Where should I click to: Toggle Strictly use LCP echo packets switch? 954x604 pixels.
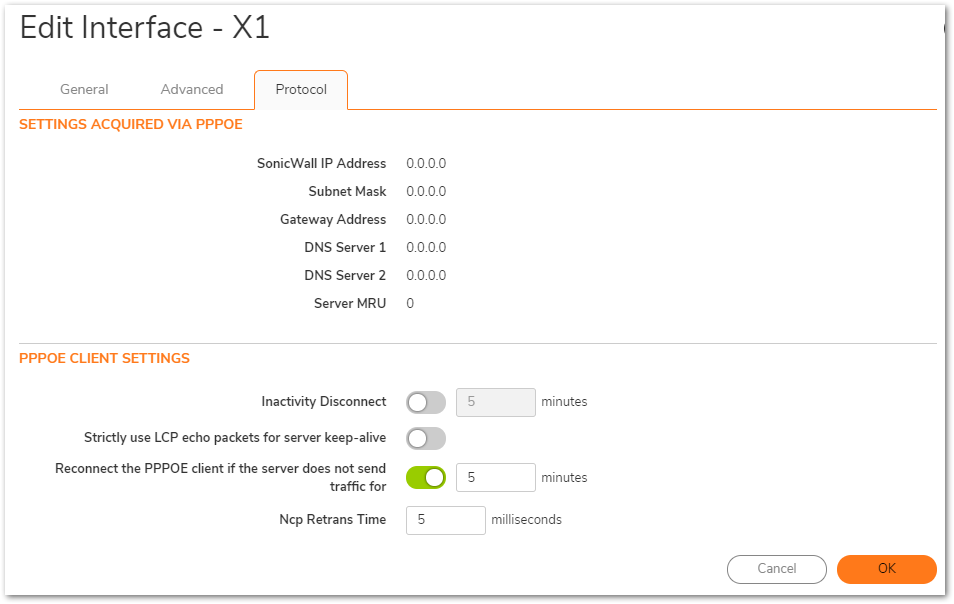coord(426,438)
